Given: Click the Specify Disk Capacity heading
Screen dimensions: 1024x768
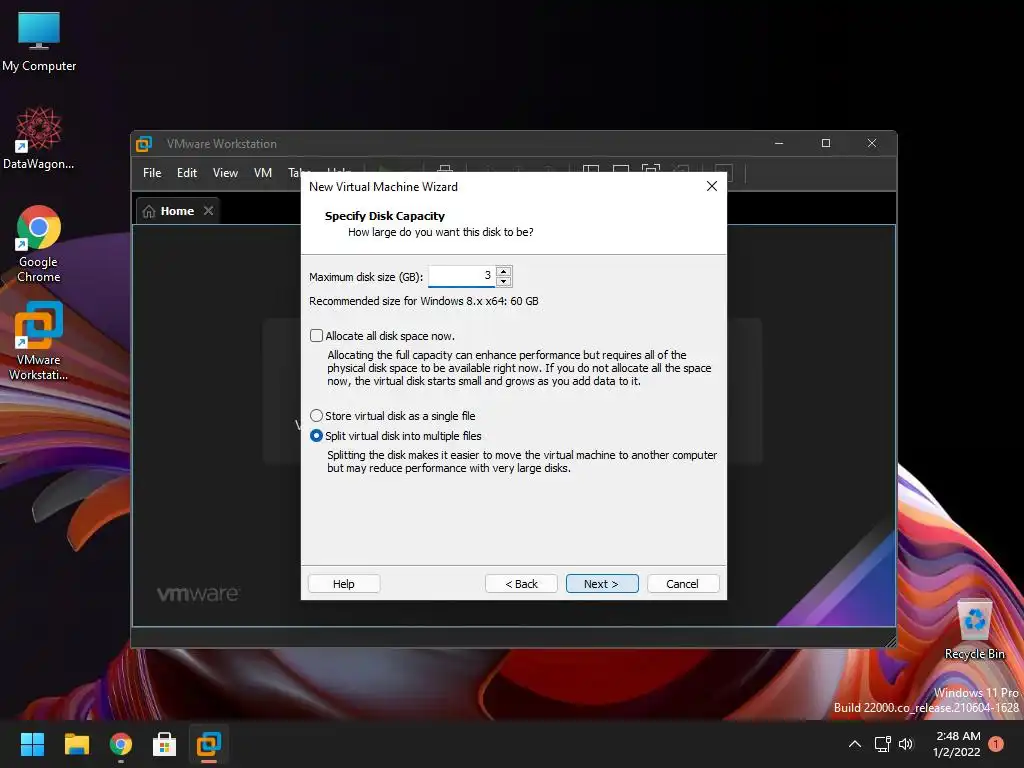Looking at the screenshot, I should (385, 216).
